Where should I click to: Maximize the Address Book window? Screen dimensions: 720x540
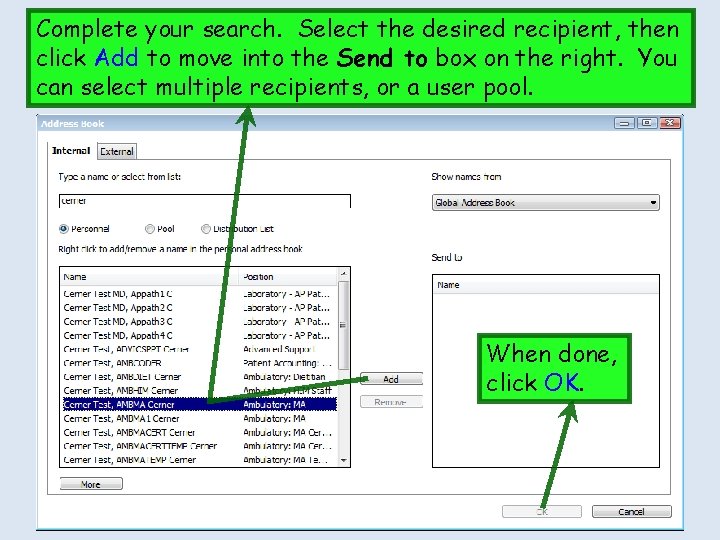(x=647, y=123)
